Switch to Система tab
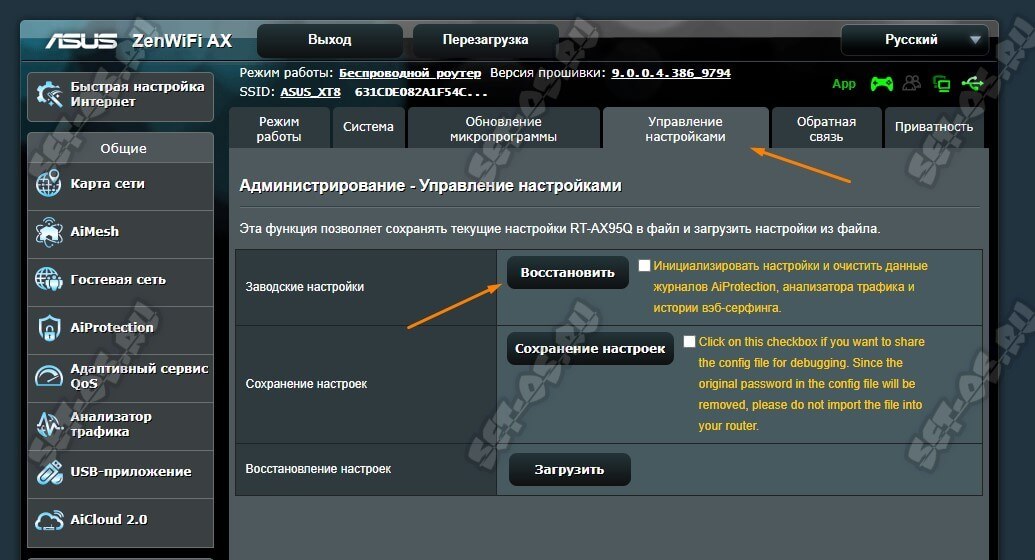 (368, 127)
